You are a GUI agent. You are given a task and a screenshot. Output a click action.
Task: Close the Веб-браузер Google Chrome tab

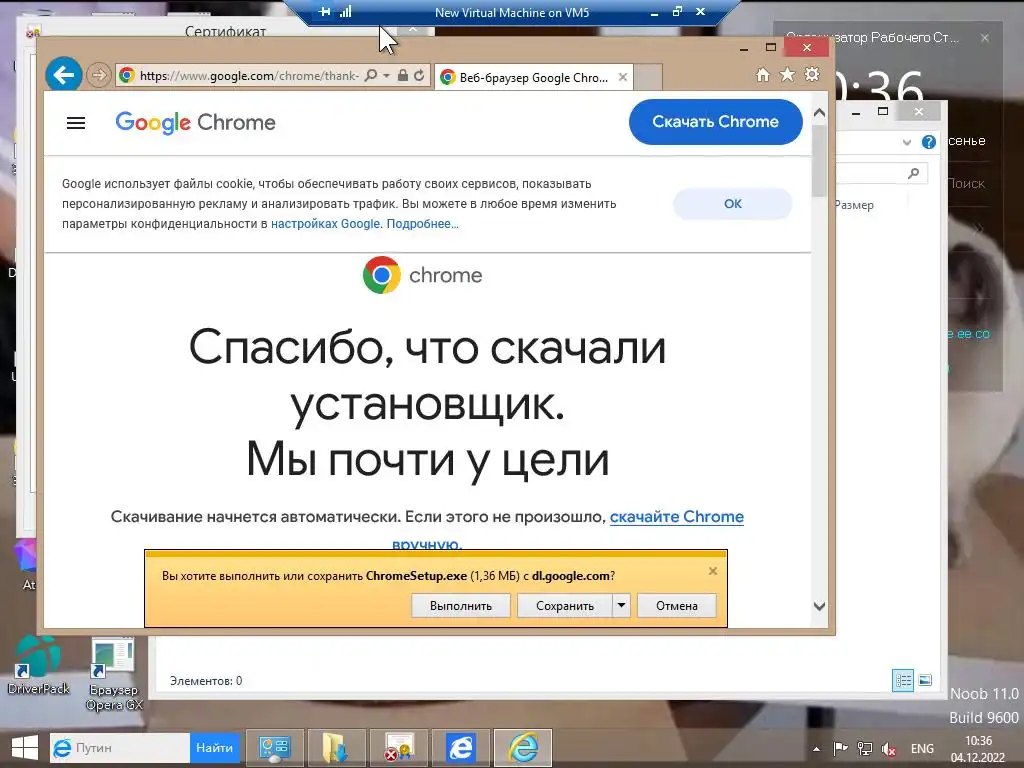pyautogui.click(x=623, y=77)
